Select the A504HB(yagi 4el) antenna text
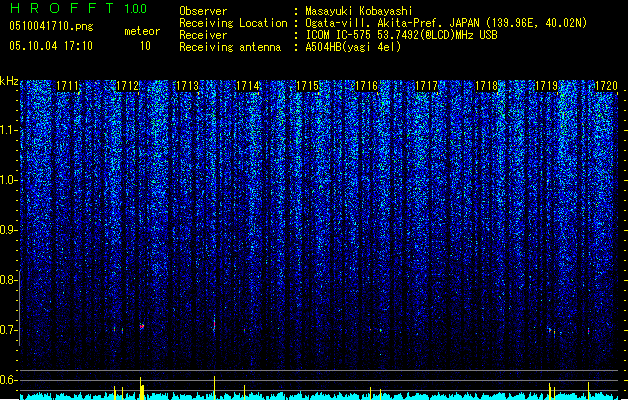Viewport: 629px width, 400px height. pos(353,47)
